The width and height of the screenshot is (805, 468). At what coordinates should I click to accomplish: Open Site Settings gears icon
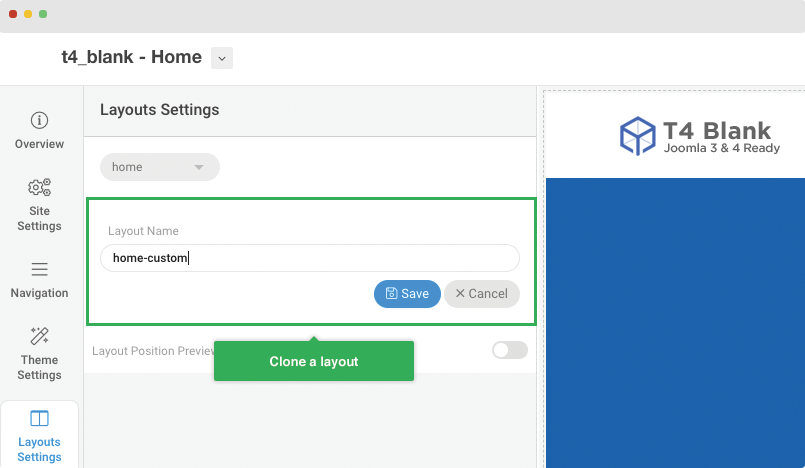[x=40, y=187]
